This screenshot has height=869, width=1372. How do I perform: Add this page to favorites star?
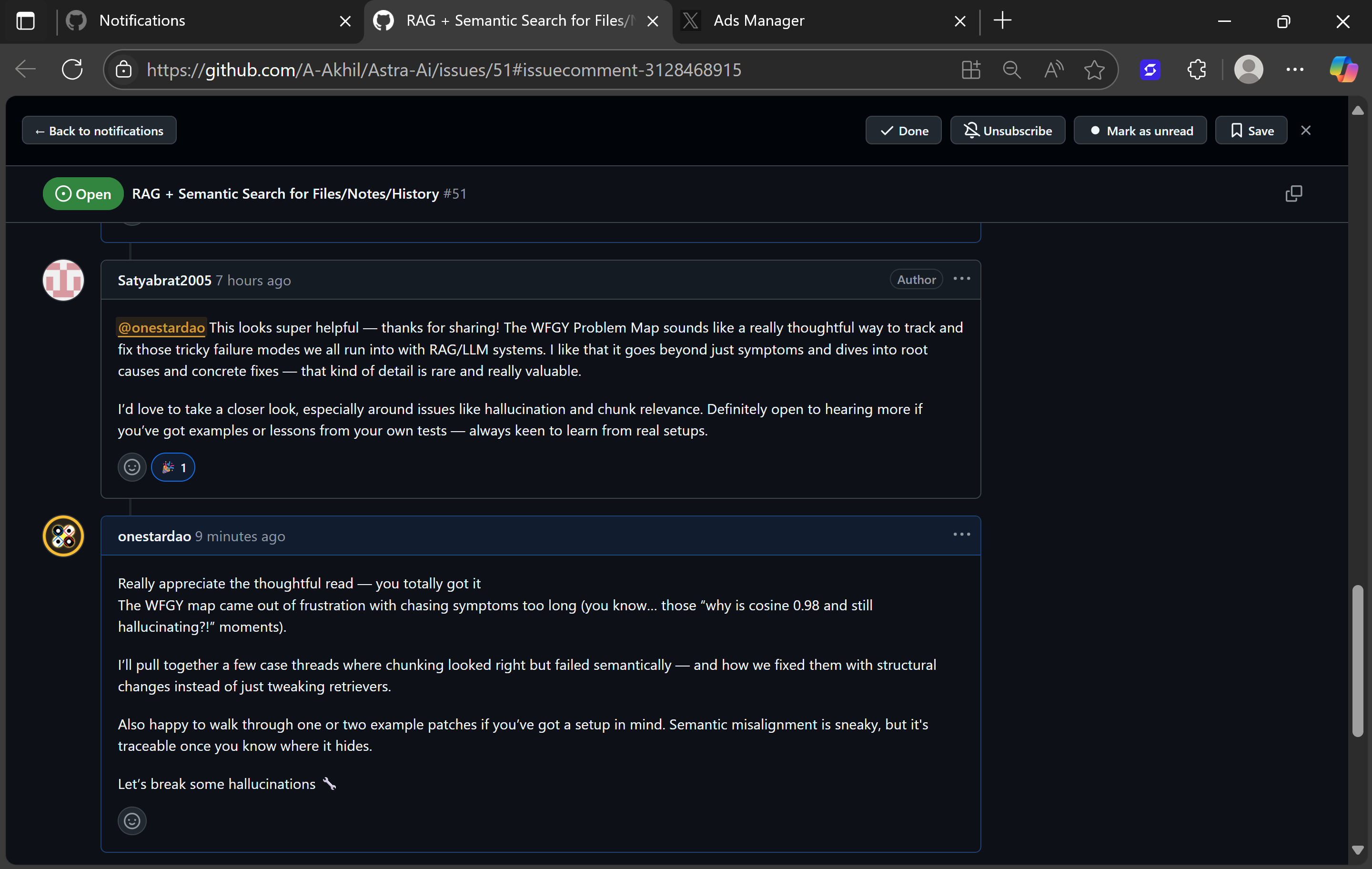[1094, 70]
